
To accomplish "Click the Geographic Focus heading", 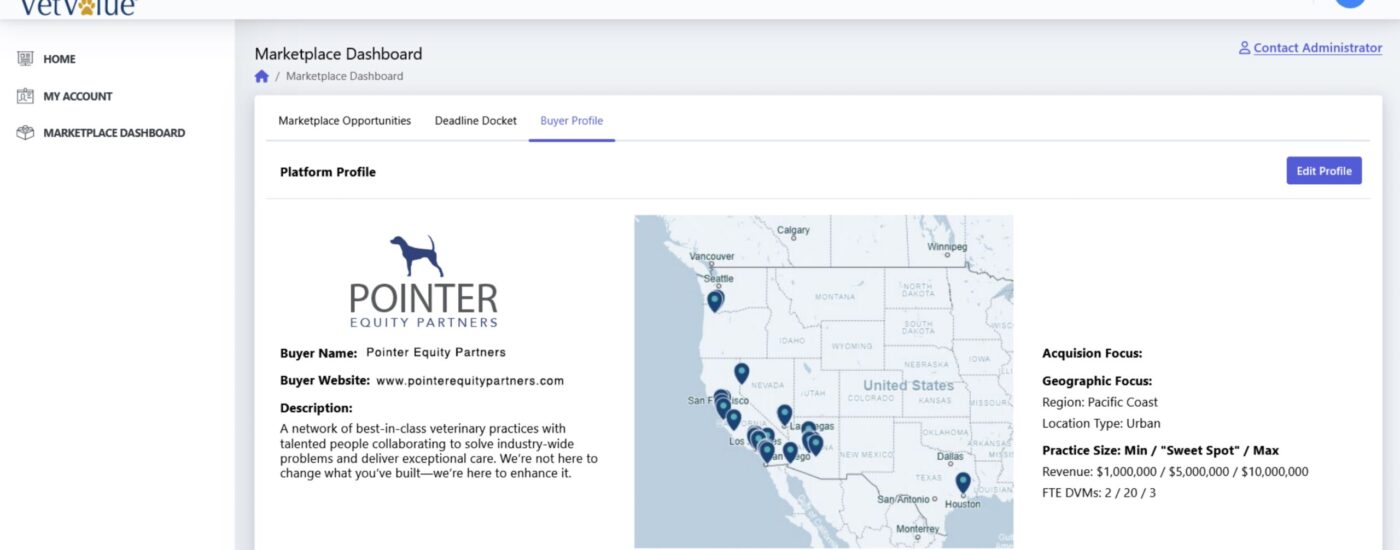I will click(x=1097, y=381).
